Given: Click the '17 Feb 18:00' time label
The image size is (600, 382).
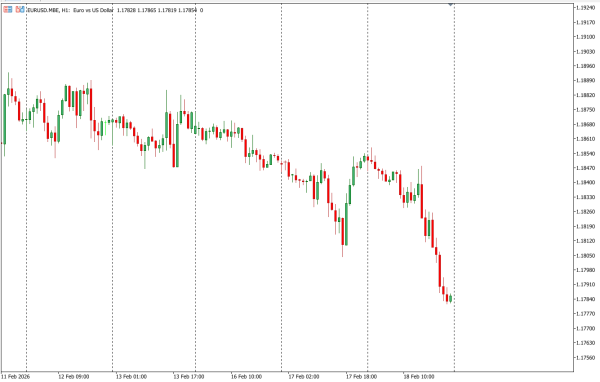Looking at the screenshot, I should [x=361, y=377].
